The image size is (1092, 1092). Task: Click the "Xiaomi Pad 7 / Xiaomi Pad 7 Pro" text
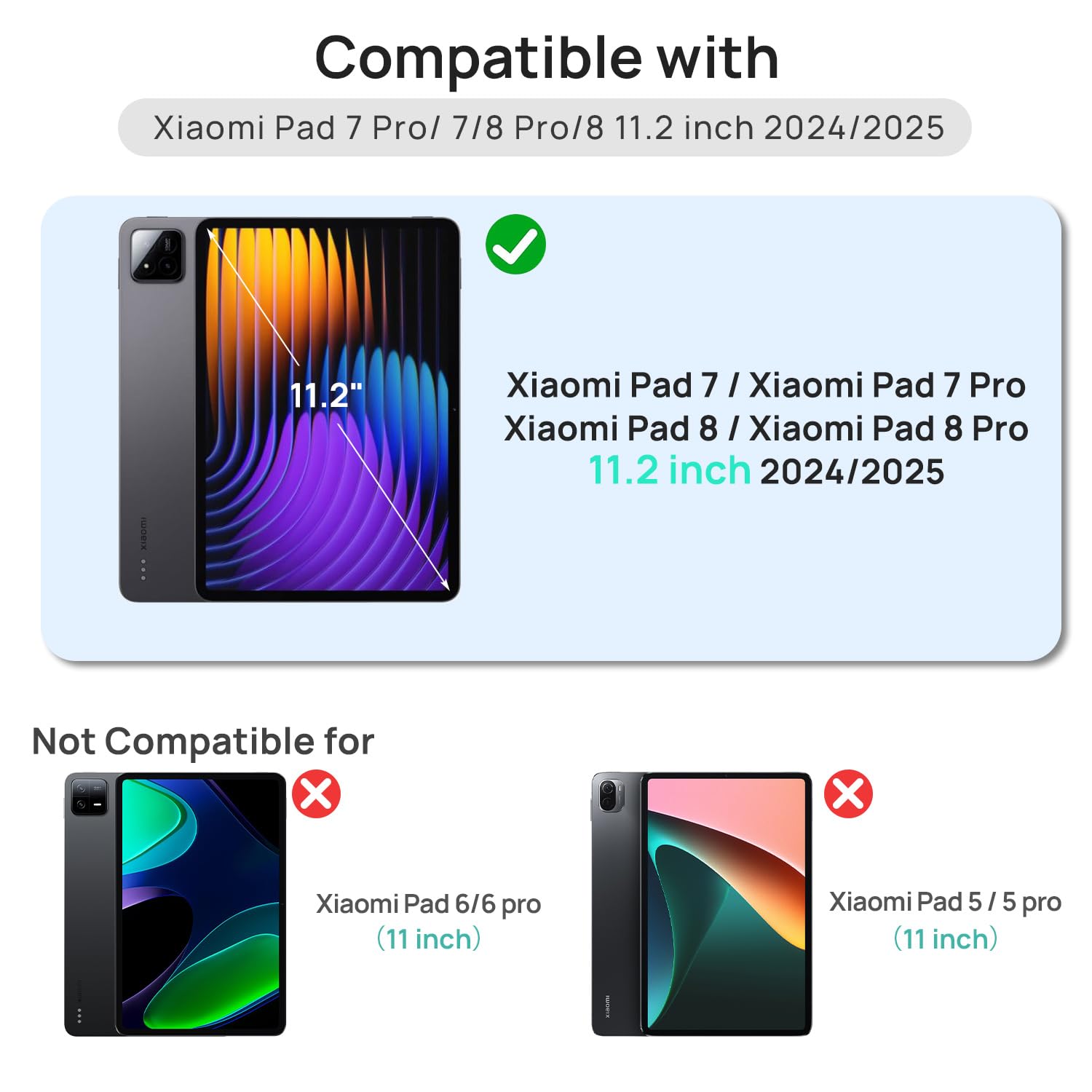[766, 385]
